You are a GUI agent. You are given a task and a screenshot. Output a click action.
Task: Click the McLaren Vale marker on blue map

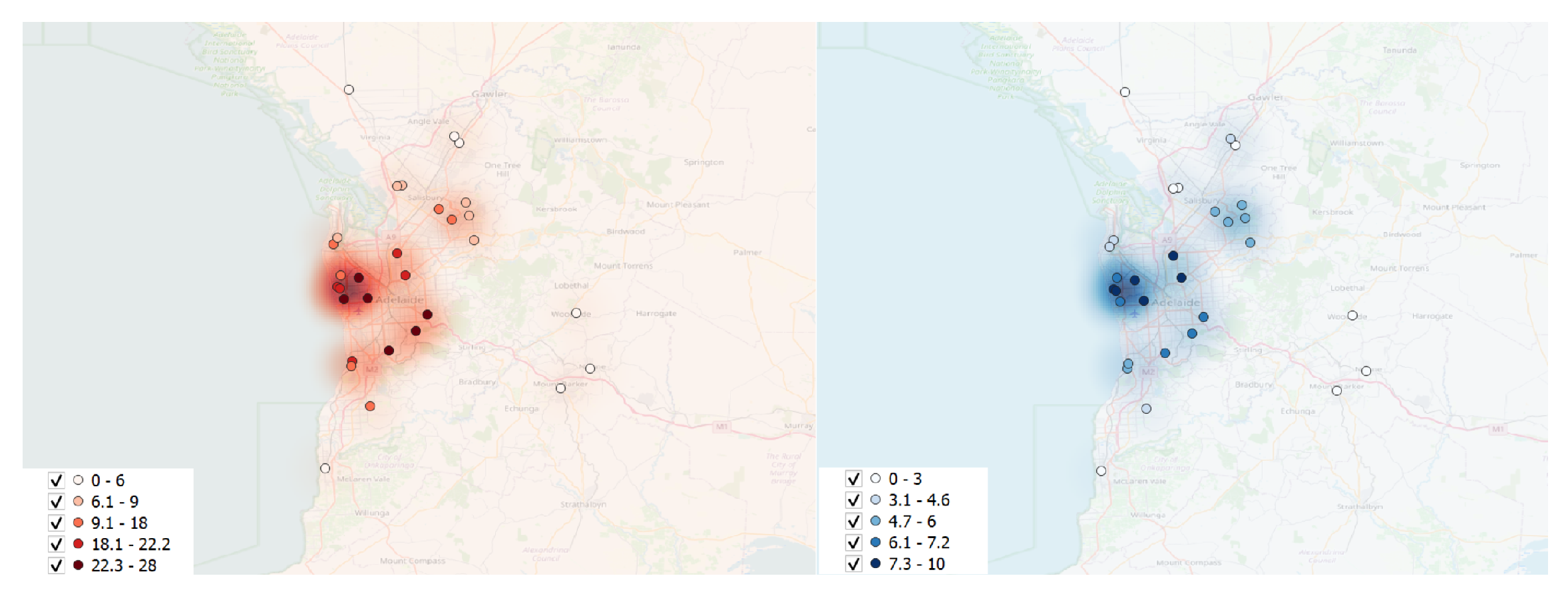pyautogui.click(x=1101, y=471)
